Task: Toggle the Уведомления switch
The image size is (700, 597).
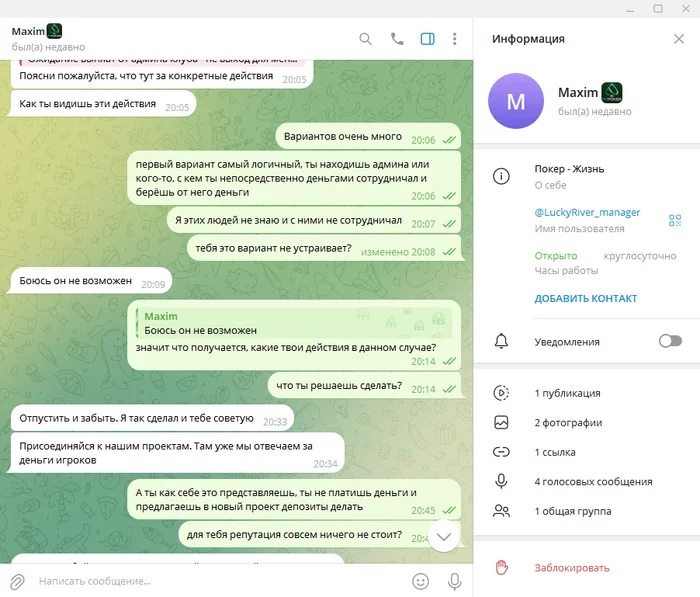Action: tap(670, 341)
